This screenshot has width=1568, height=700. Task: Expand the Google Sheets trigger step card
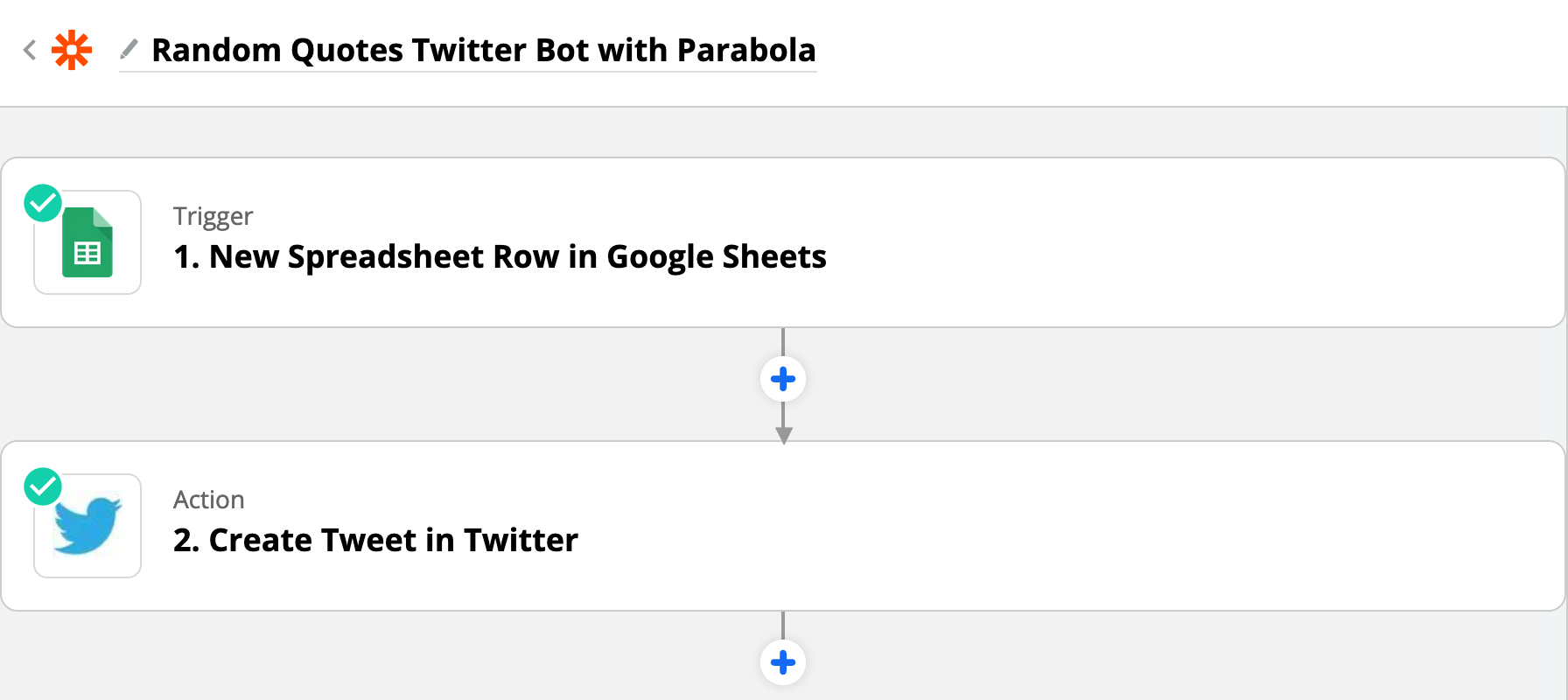click(1137, 242)
